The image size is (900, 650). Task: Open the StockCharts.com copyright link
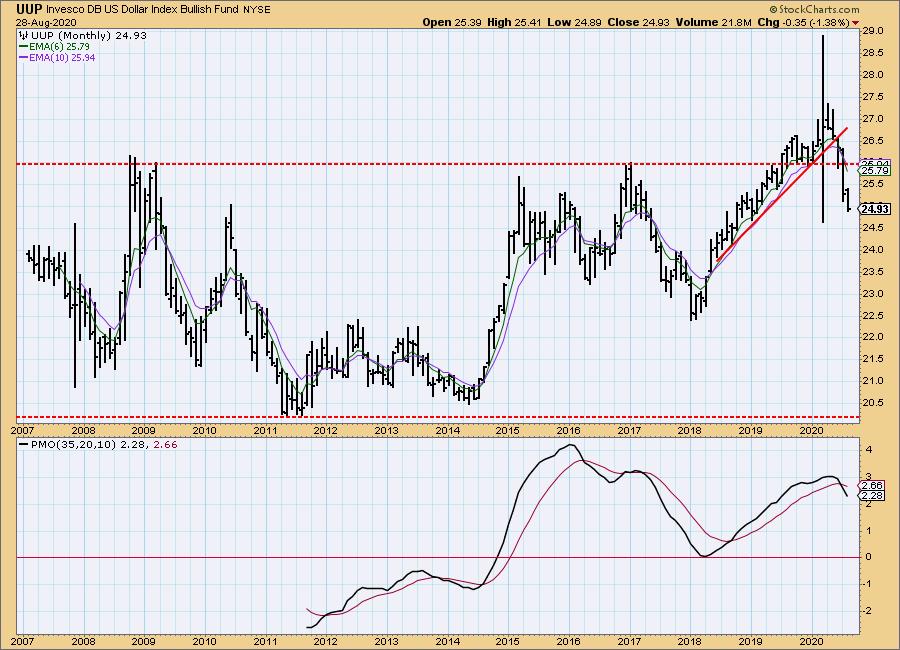coord(814,9)
